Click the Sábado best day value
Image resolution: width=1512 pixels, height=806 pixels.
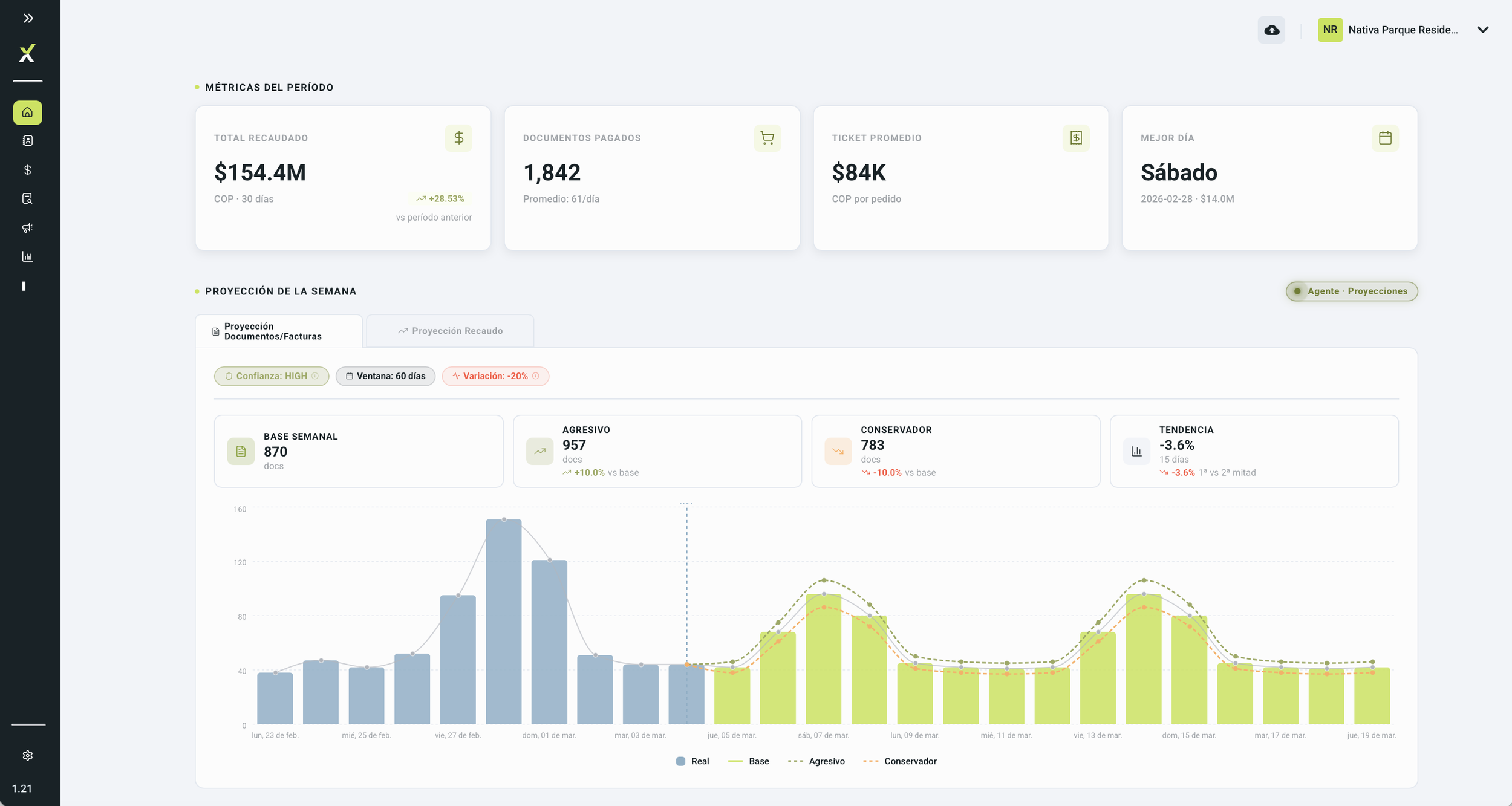pyautogui.click(x=1179, y=173)
